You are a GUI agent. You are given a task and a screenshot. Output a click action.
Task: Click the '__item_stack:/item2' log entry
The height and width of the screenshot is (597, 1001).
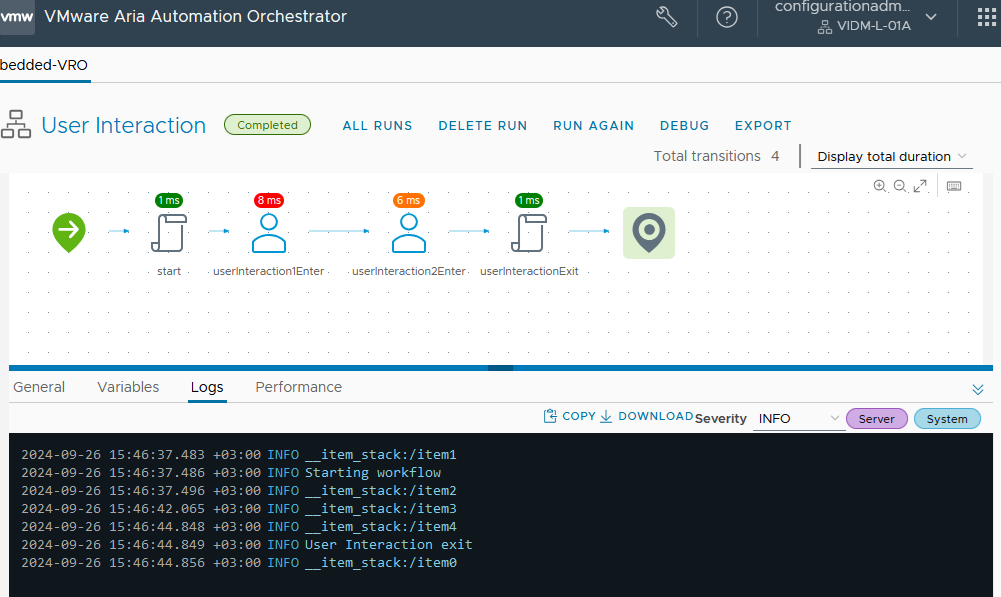[x=380, y=490]
